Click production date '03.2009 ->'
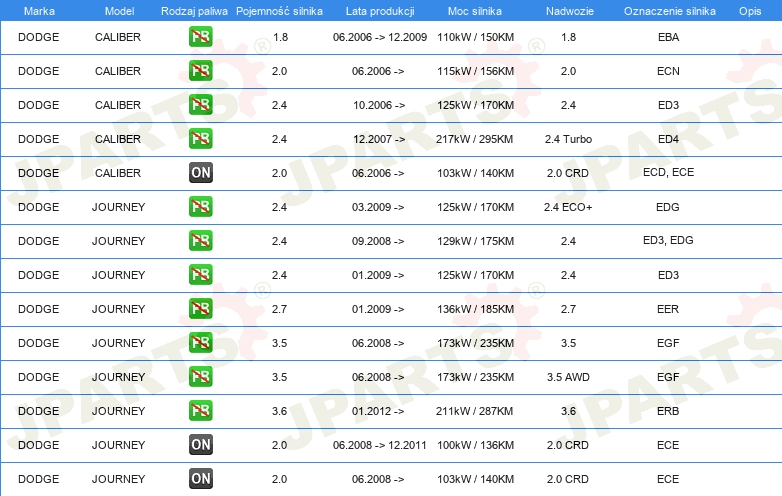Image resolution: width=782 pixels, height=496 pixels. tap(378, 207)
